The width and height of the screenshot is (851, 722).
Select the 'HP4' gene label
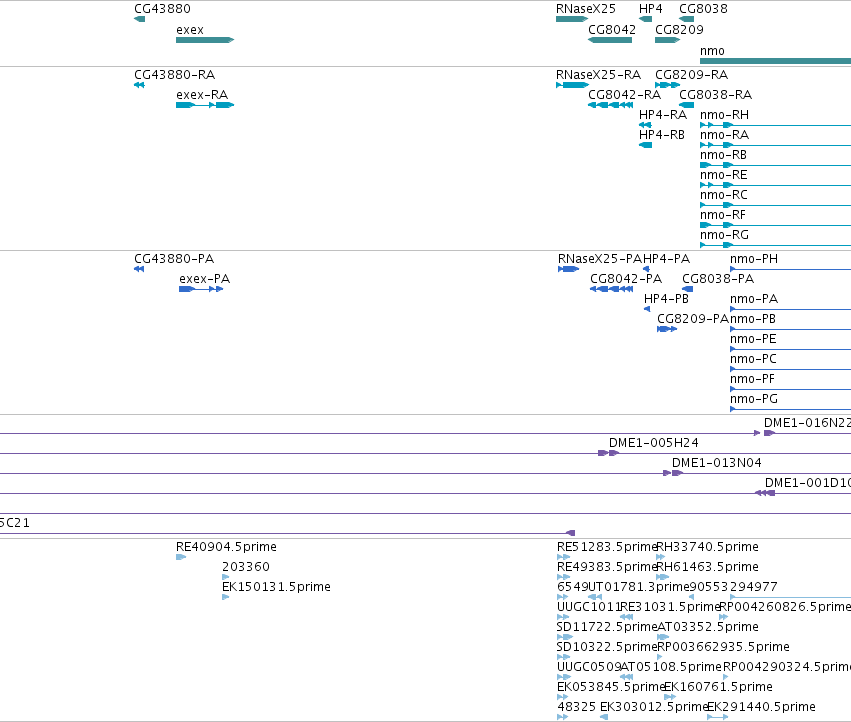(x=650, y=9)
